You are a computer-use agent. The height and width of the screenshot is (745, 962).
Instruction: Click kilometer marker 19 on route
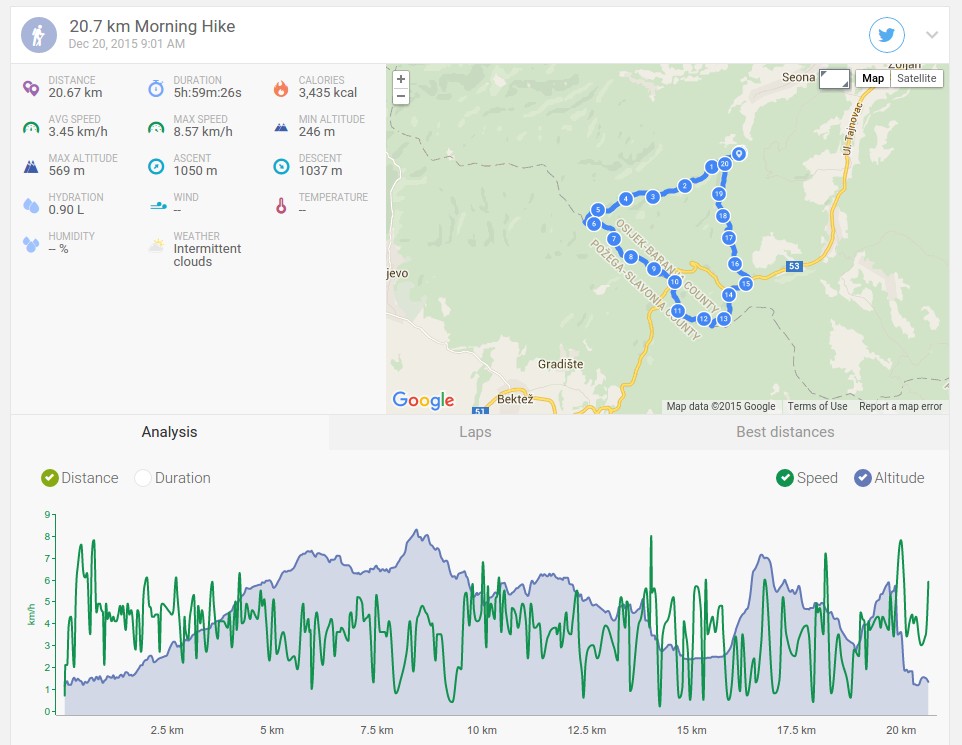(719, 194)
